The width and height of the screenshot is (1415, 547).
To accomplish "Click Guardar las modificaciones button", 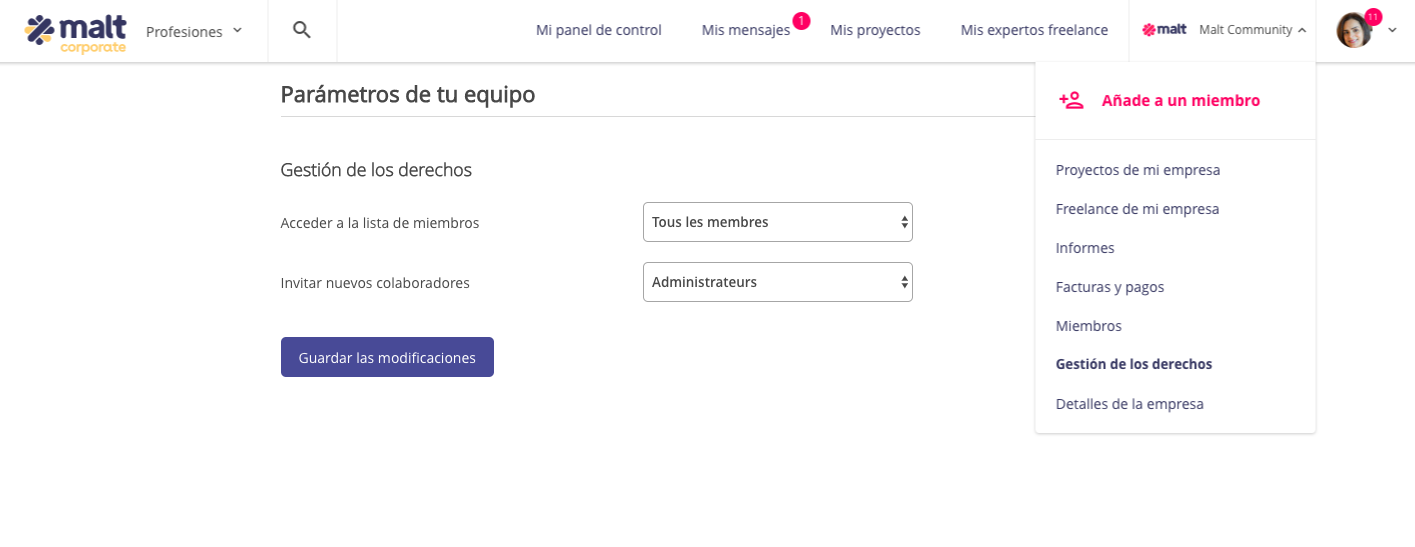I will click(387, 357).
